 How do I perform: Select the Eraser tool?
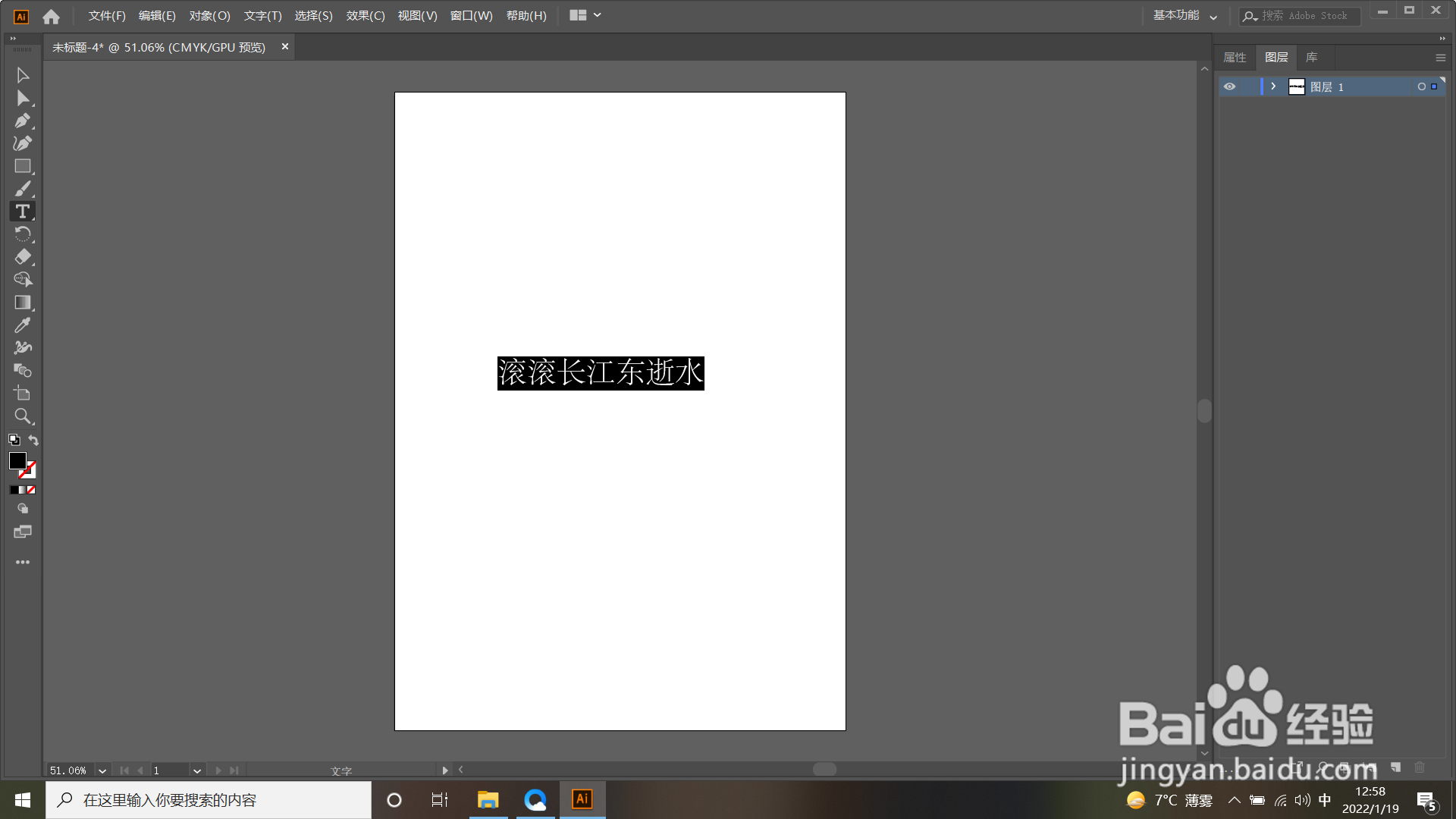(23, 257)
